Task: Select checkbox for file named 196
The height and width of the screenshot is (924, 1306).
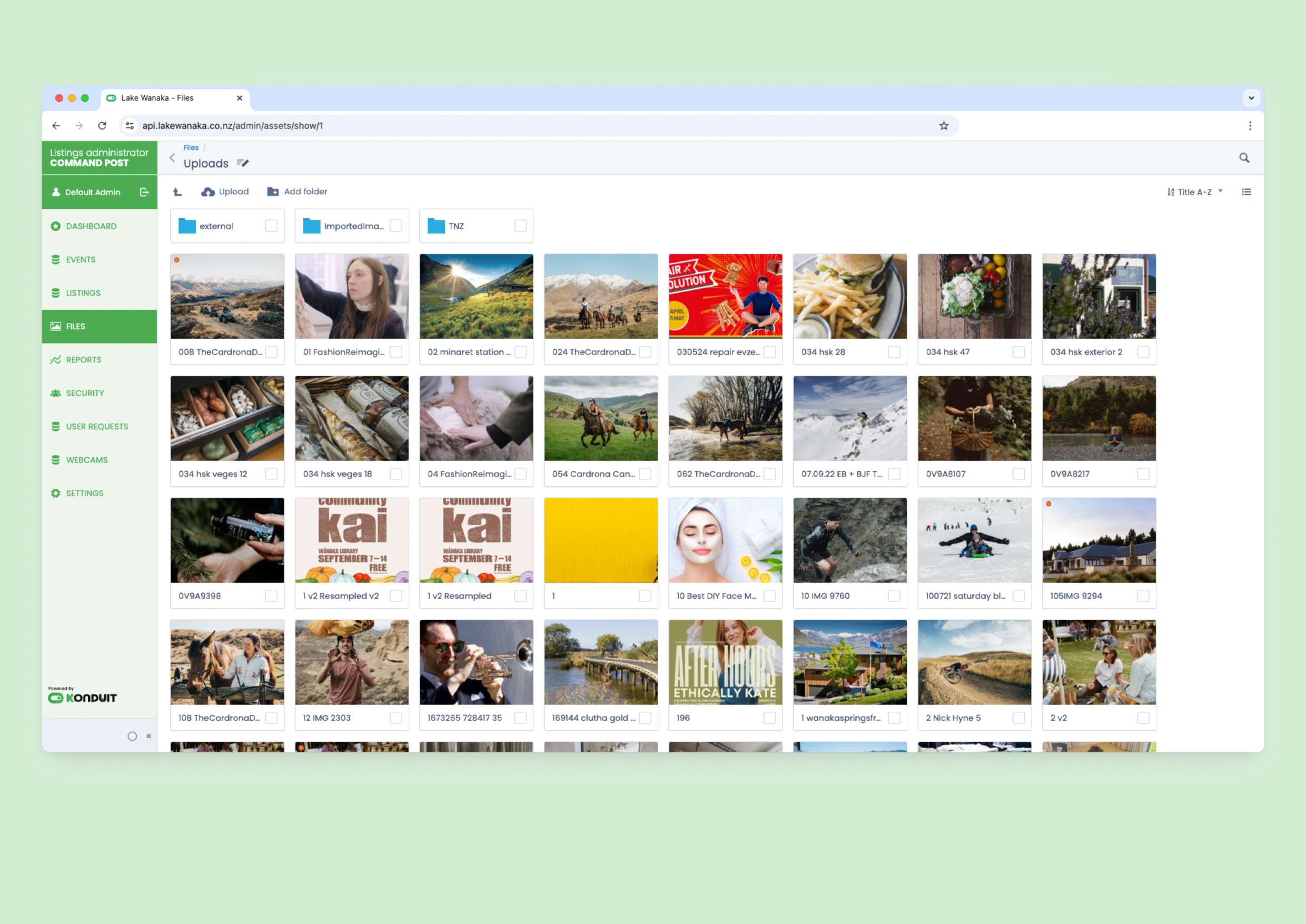Action: click(769, 718)
